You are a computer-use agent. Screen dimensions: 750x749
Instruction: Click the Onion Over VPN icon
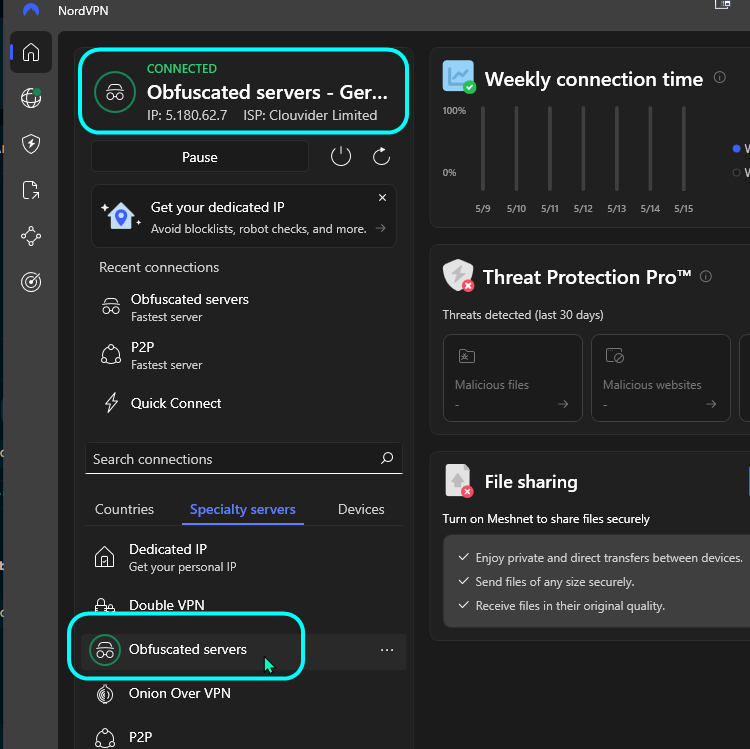(105, 694)
